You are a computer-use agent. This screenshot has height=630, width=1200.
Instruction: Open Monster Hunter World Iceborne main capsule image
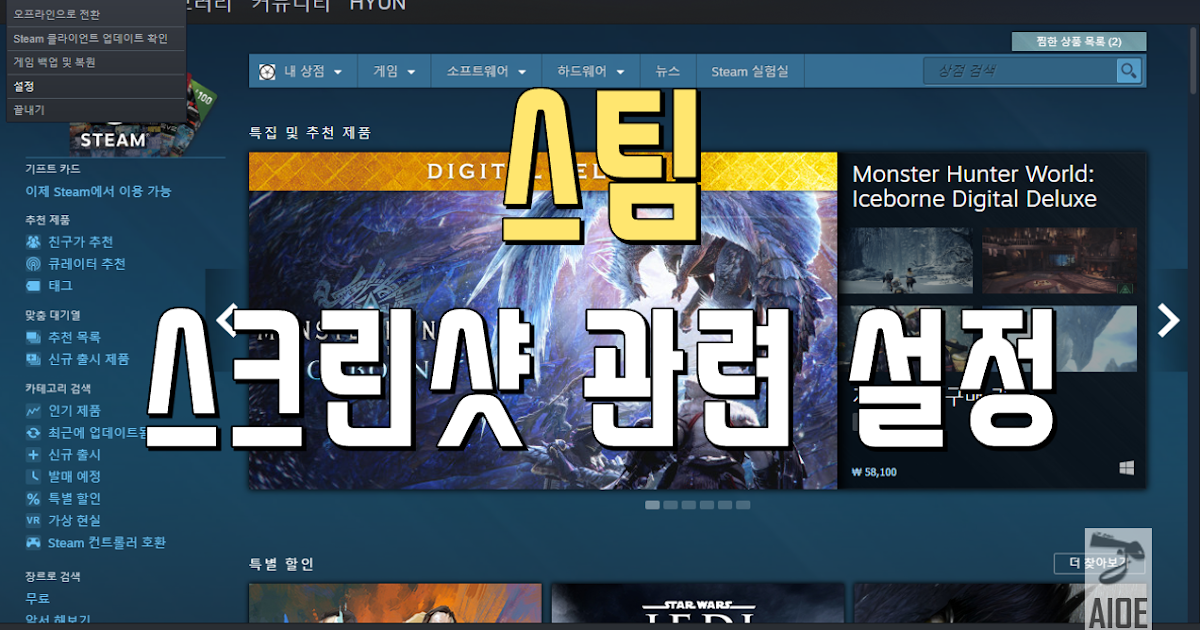(543, 320)
